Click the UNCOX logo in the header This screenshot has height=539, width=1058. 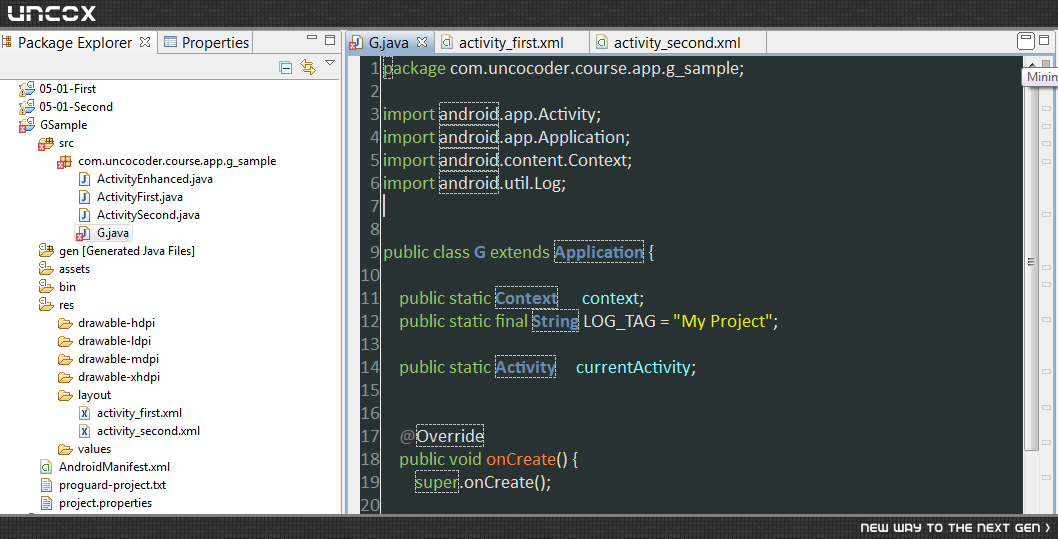(x=52, y=13)
